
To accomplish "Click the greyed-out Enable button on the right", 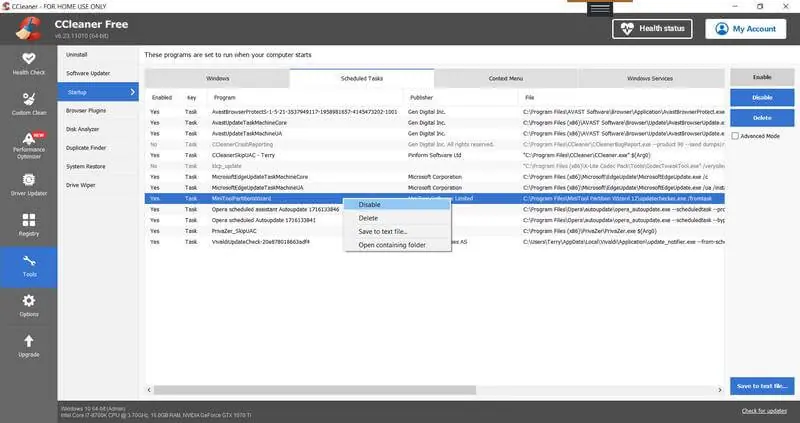I will (x=762, y=77).
